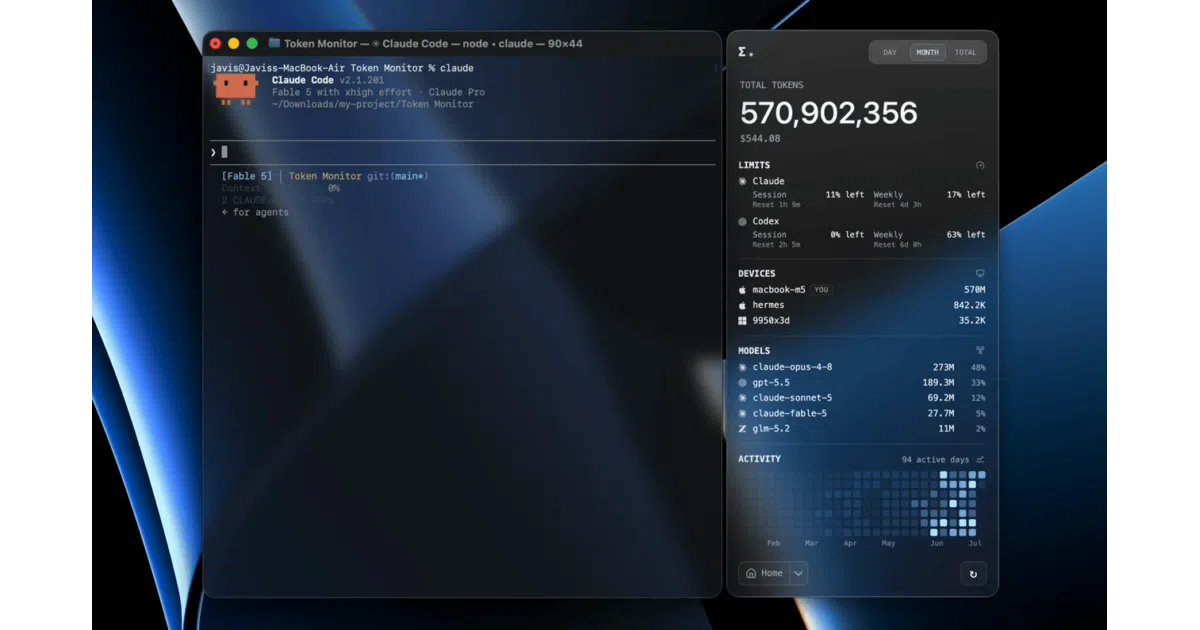Select the macbook-m5 device row
The width and height of the screenshot is (1200, 630).
[862, 289]
